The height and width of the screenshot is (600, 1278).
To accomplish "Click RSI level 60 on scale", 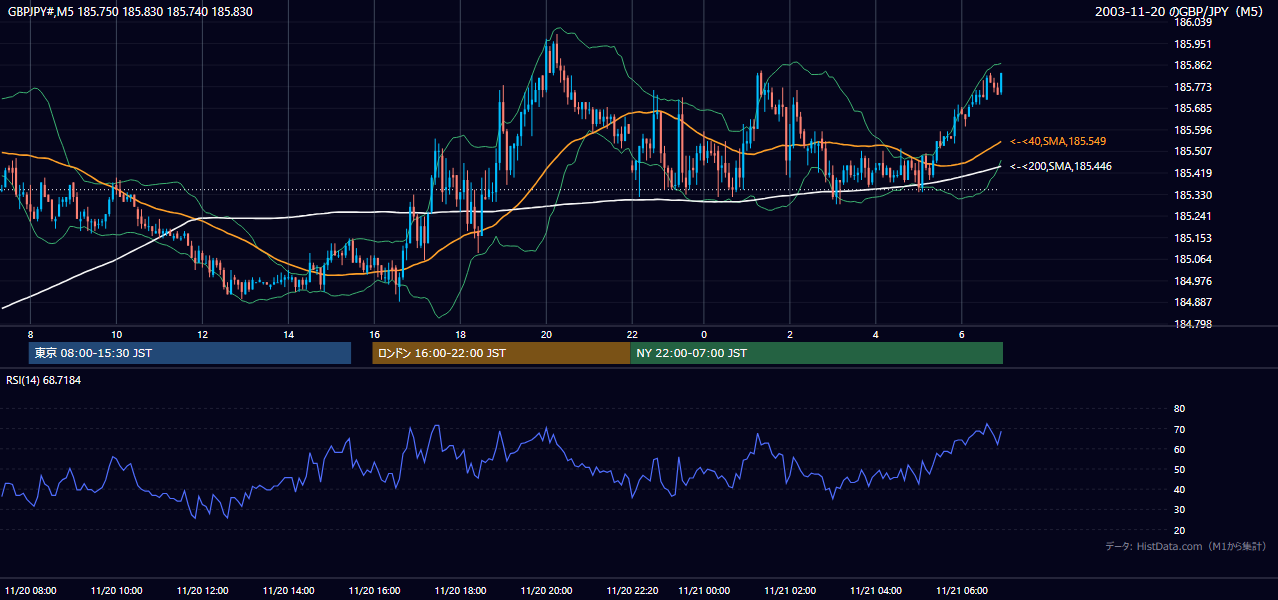I will click(1180, 449).
